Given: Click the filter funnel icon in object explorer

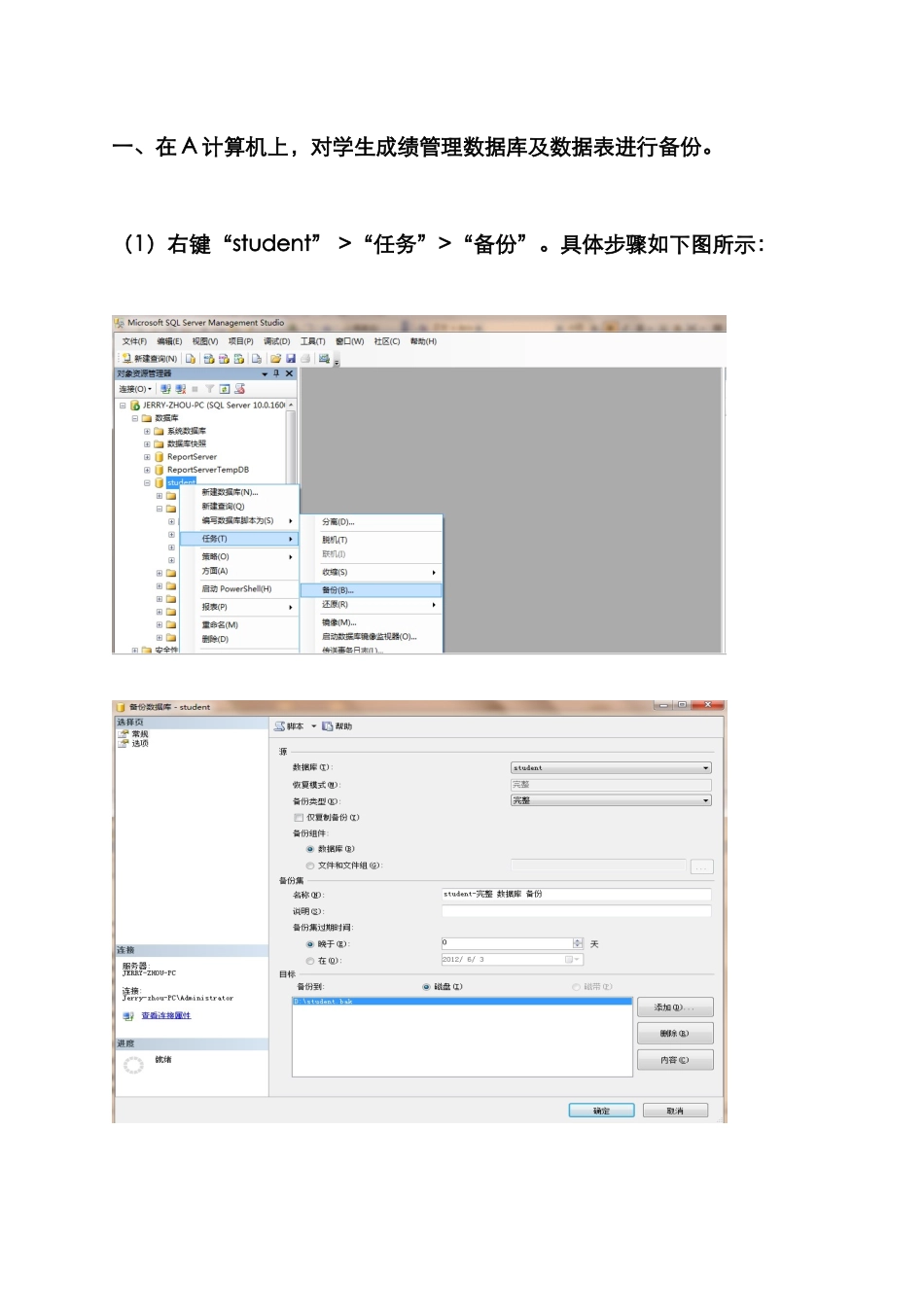Looking at the screenshot, I should click(209, 389).
